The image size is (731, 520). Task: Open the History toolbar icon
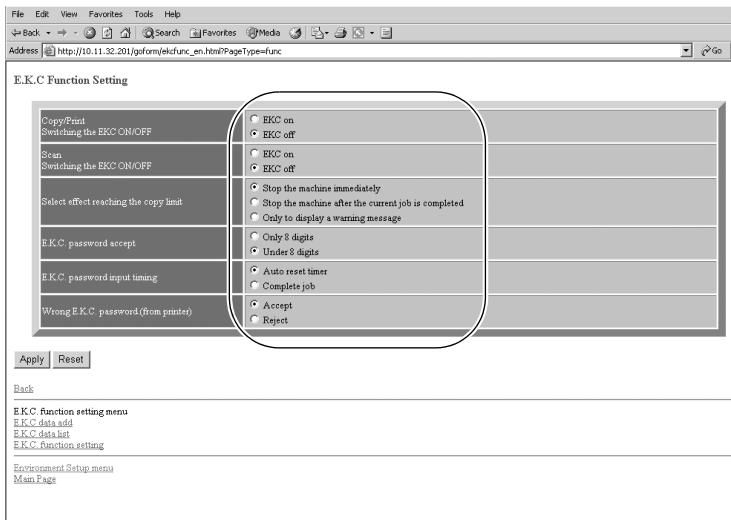tap(295, 33)
